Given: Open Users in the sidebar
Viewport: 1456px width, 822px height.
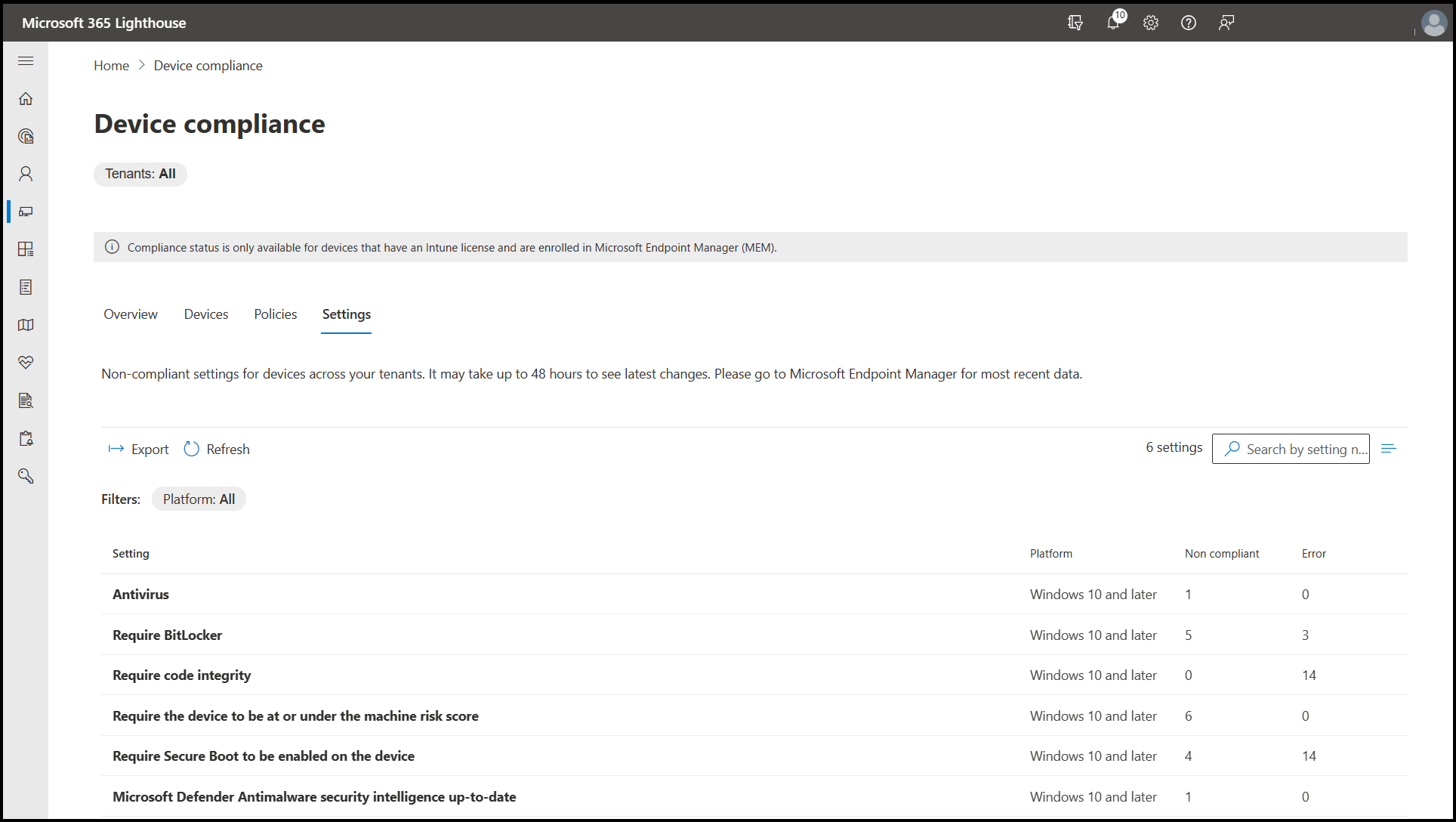Looking at the screenshot, I should (x=26, y=174).
